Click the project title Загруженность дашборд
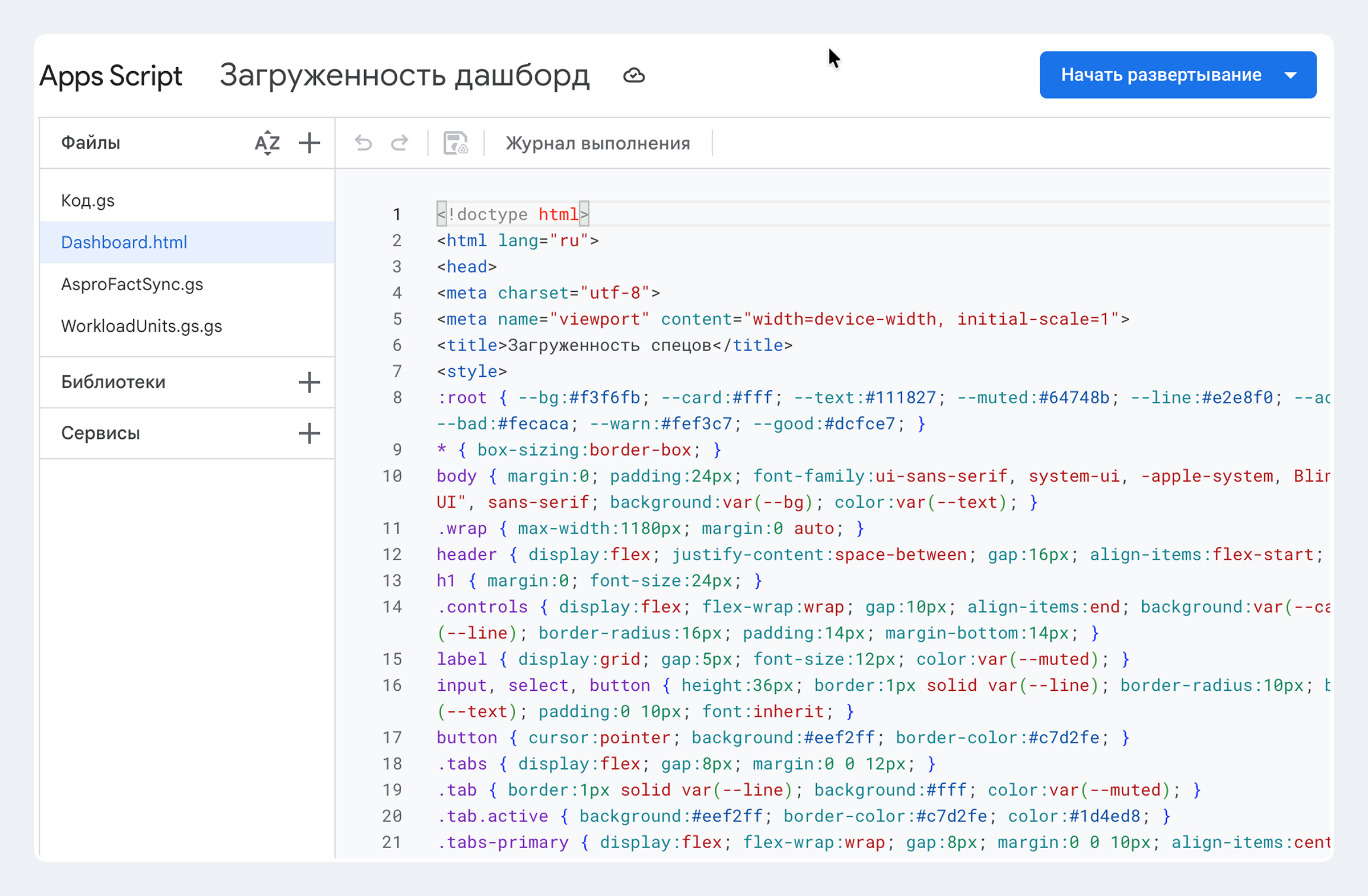This screenshot has height=896, width=1368. pos(405,76)
